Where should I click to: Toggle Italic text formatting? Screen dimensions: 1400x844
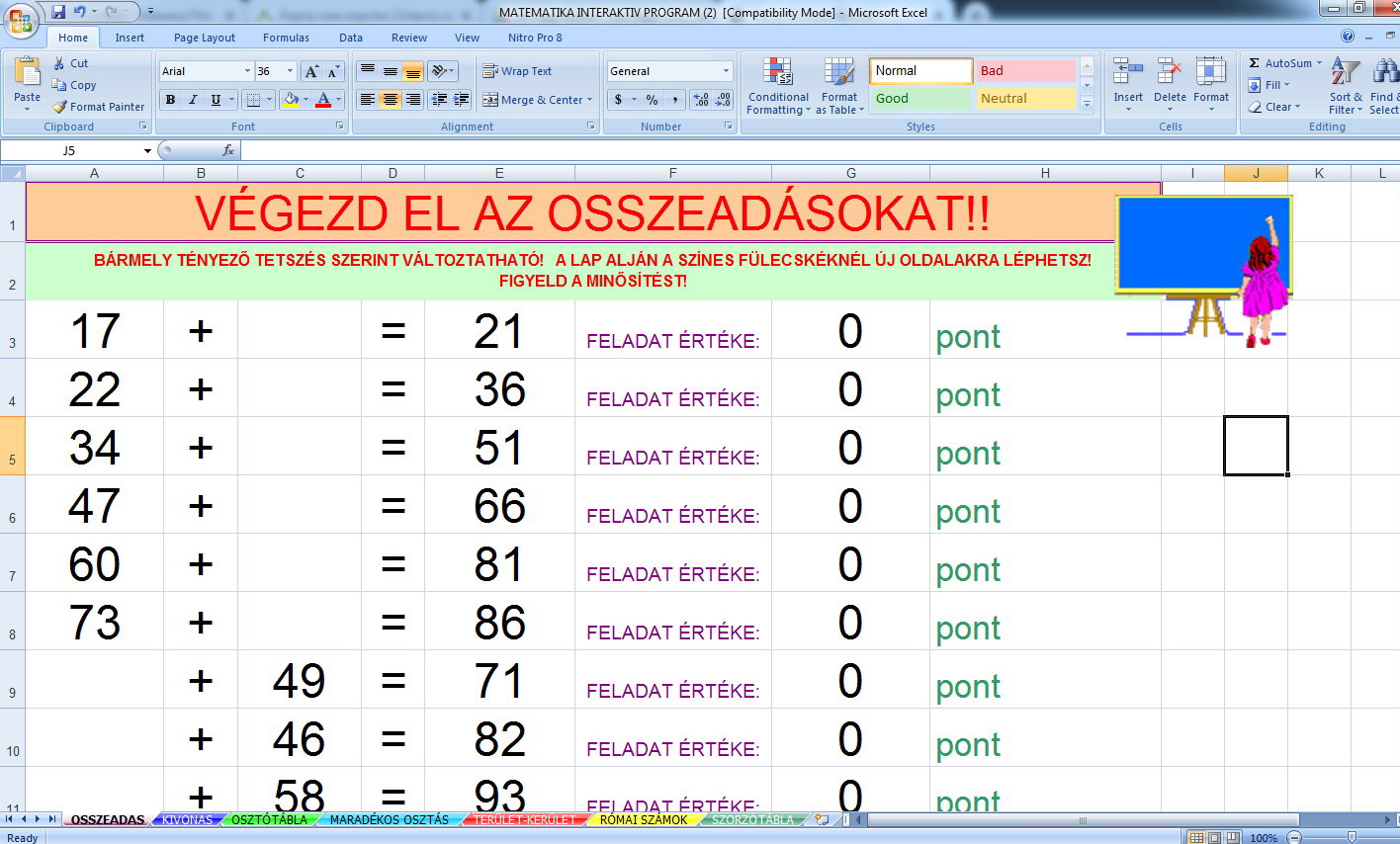click(193, 100)
